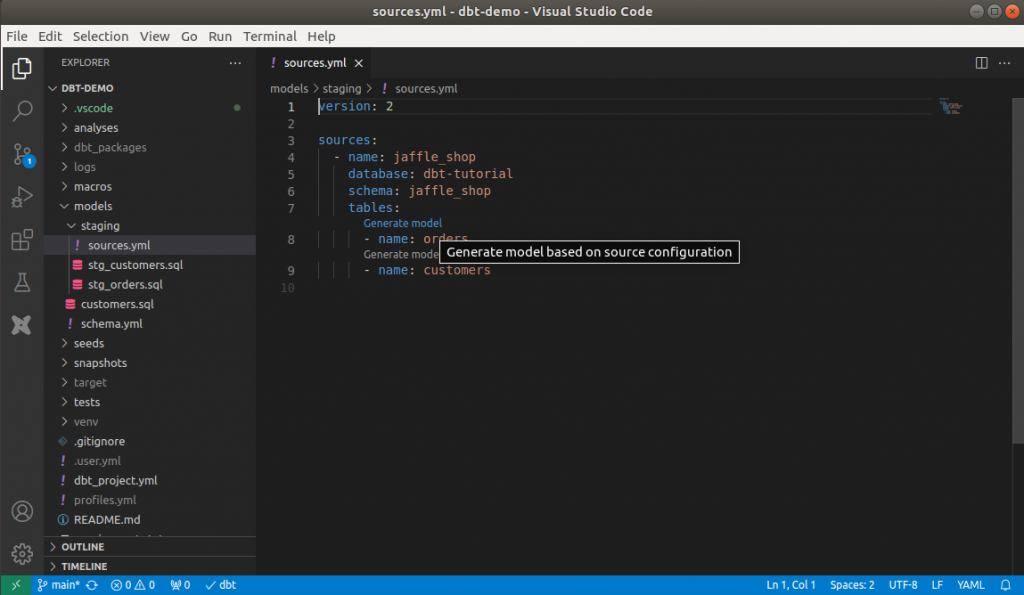Open the Explorer view in activity bar
Screen dimensions: 1024x595
22,68
